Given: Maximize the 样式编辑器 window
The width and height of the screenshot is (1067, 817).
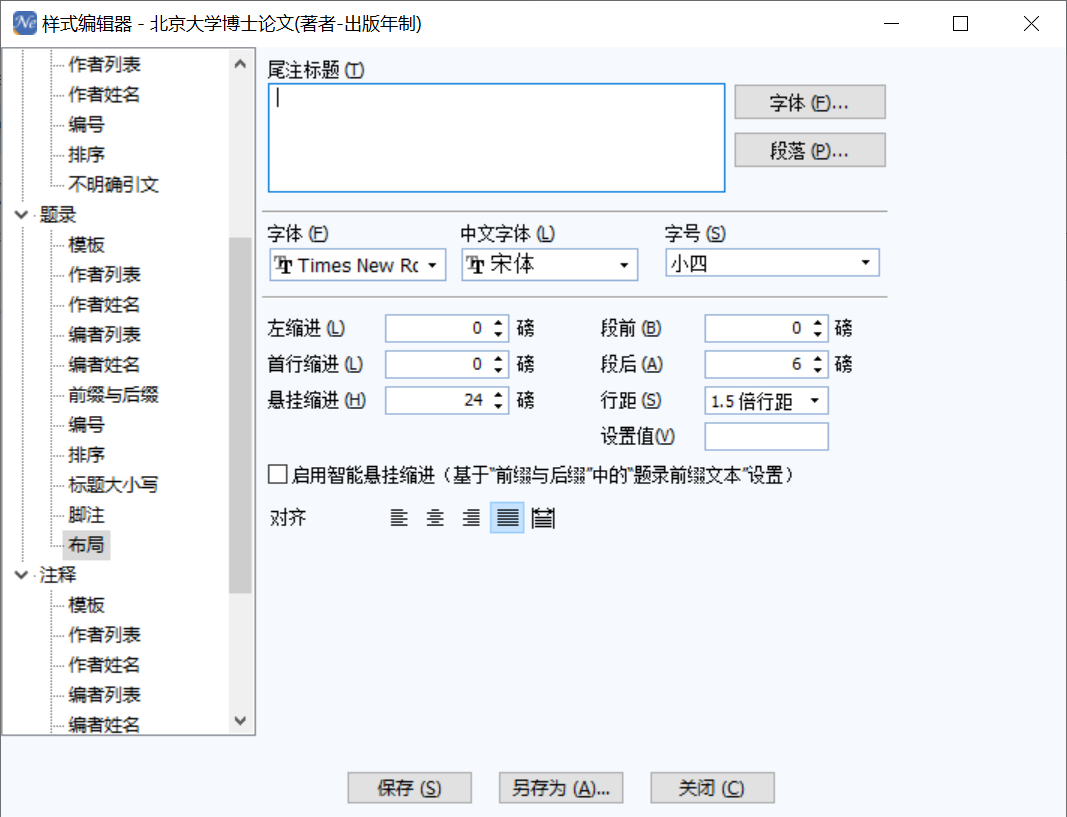Looking at the screenshot, I should 960,24.
